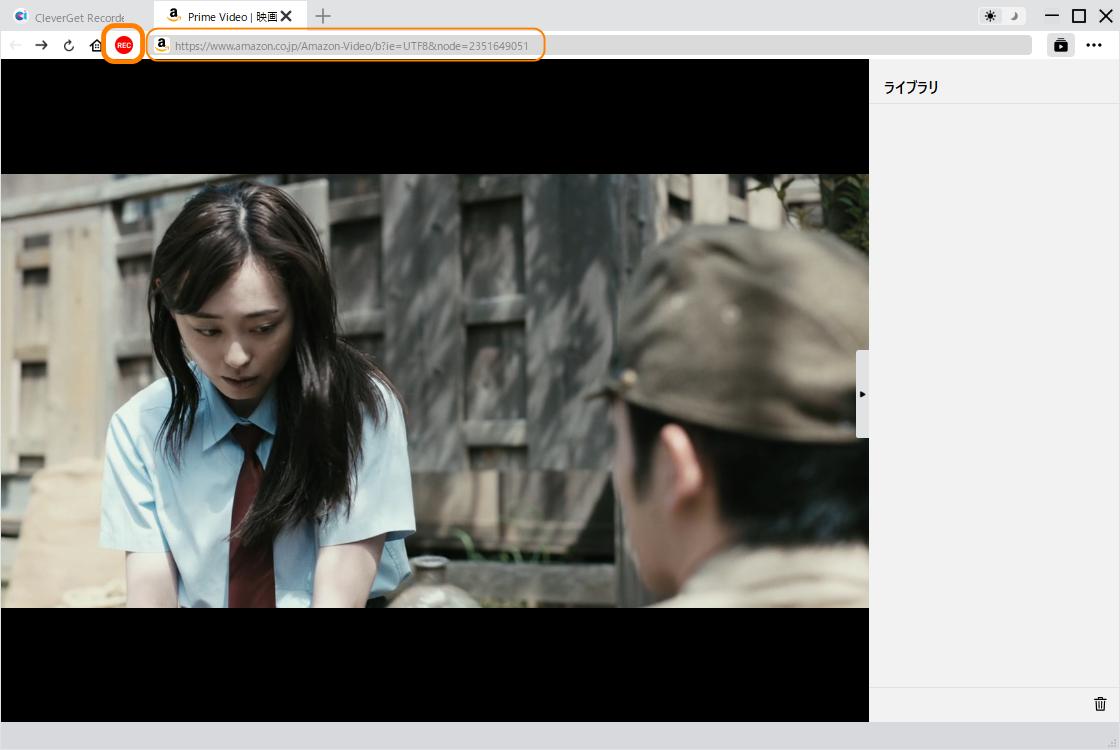Open the three-dot more options menu

[x=1094, y=45]
